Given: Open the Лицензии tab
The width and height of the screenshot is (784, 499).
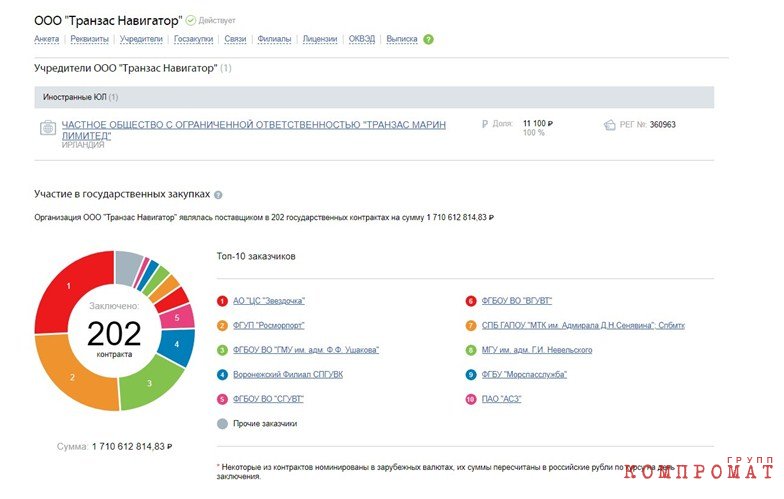Looking at the screenshot, I should (x=320, y=39).
